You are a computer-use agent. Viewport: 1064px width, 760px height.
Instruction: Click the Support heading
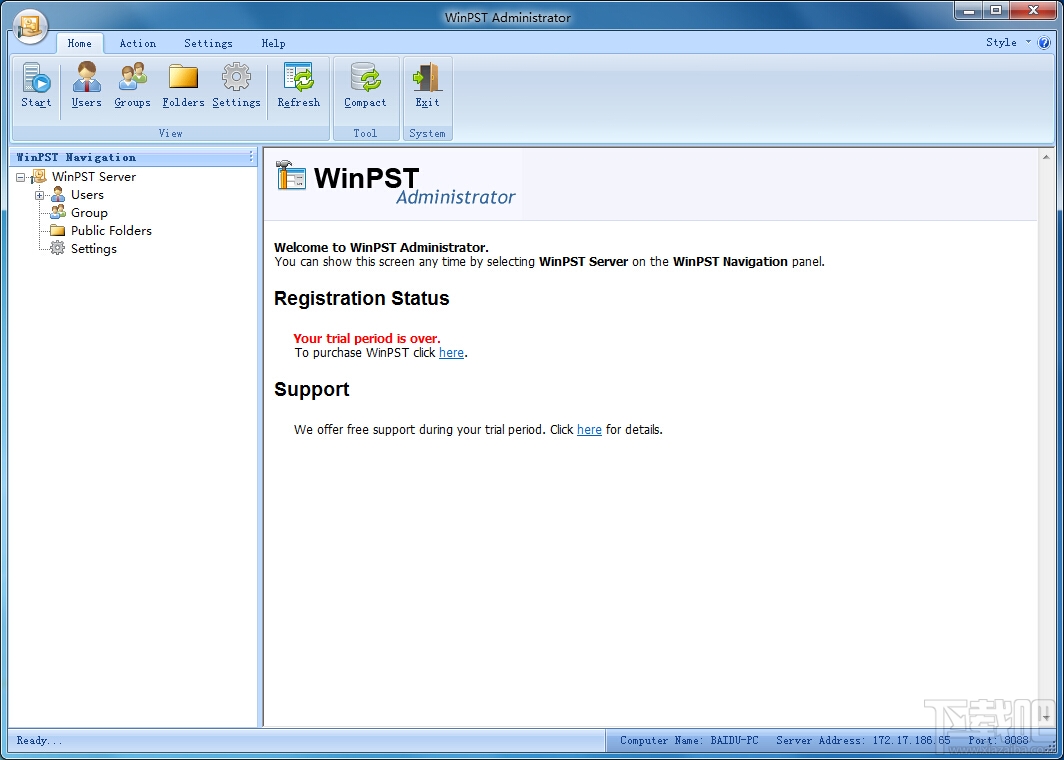pyautogui.click(x=311, y=389)
